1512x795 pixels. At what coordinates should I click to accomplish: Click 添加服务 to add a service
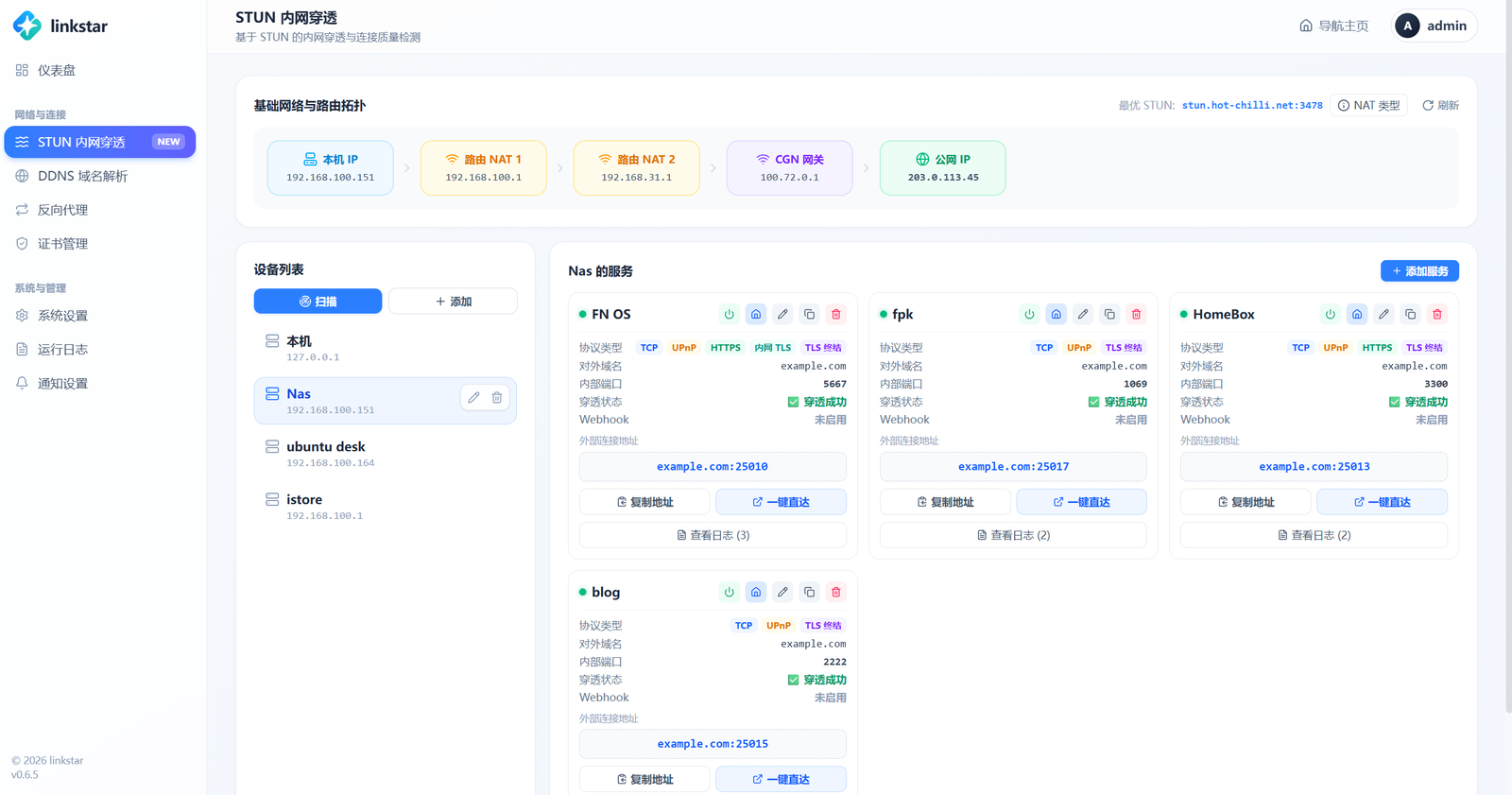coord(1419,271)
